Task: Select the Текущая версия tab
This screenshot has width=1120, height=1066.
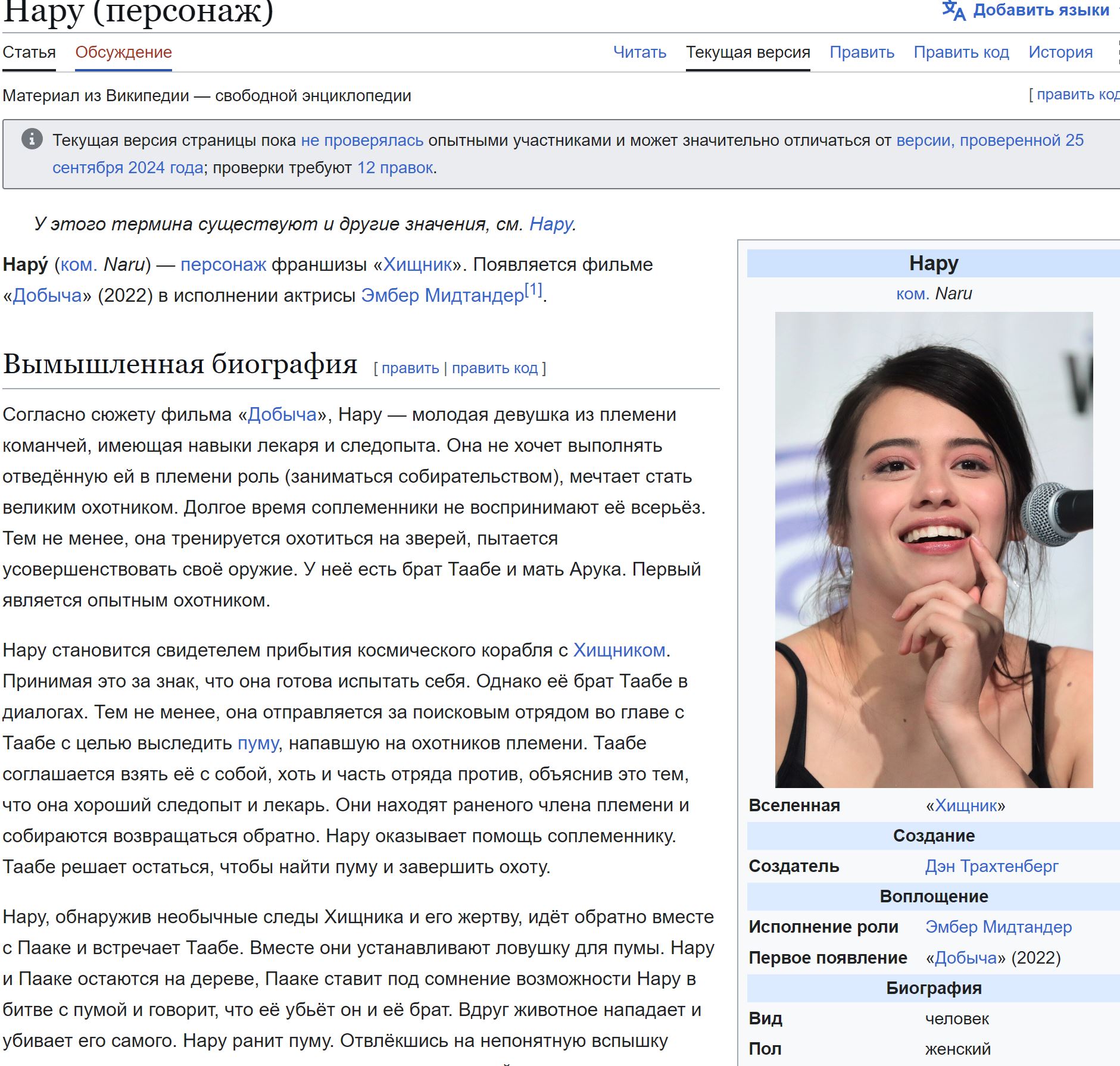Action: (748, 52)
